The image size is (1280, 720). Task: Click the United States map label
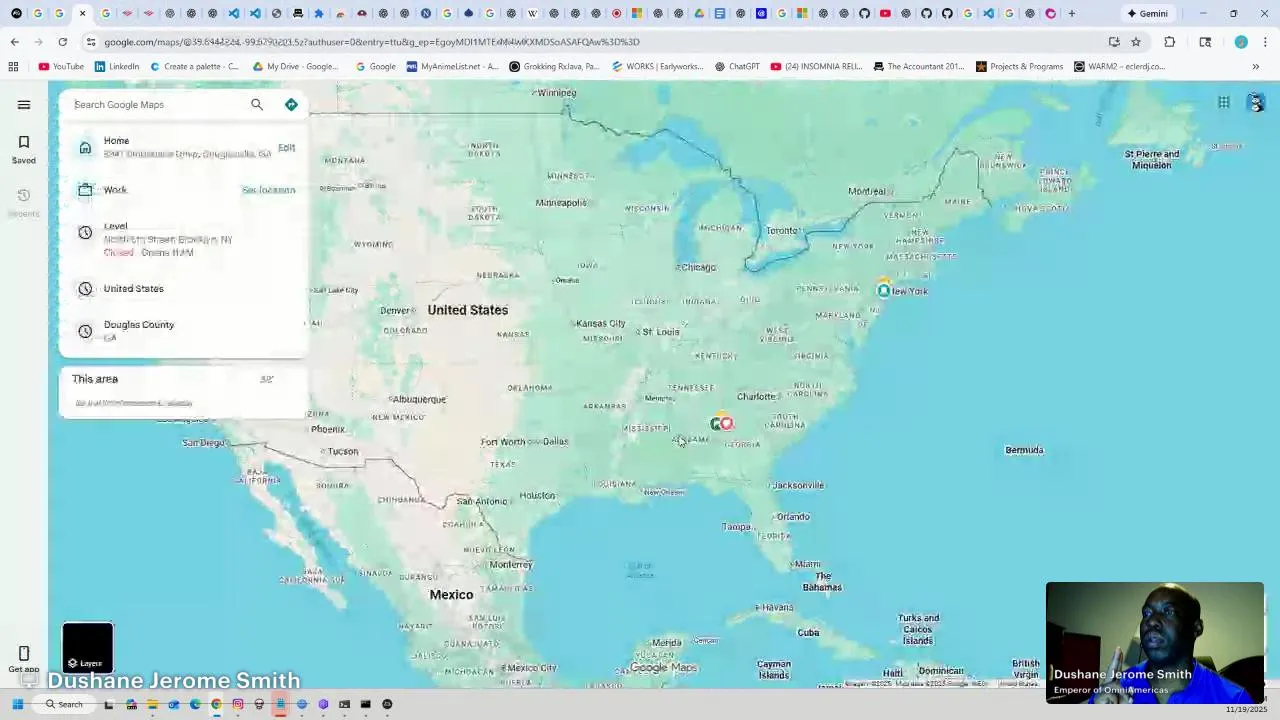[x=468, y=310]
